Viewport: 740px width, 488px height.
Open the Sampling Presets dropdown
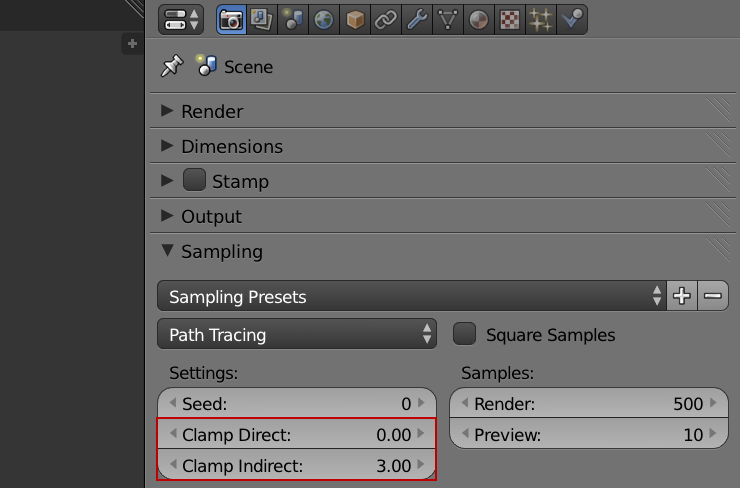(412, 296)
